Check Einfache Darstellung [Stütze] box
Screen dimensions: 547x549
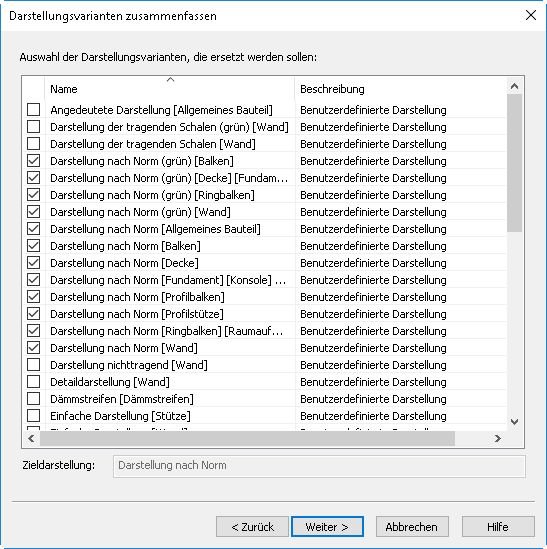34,416
